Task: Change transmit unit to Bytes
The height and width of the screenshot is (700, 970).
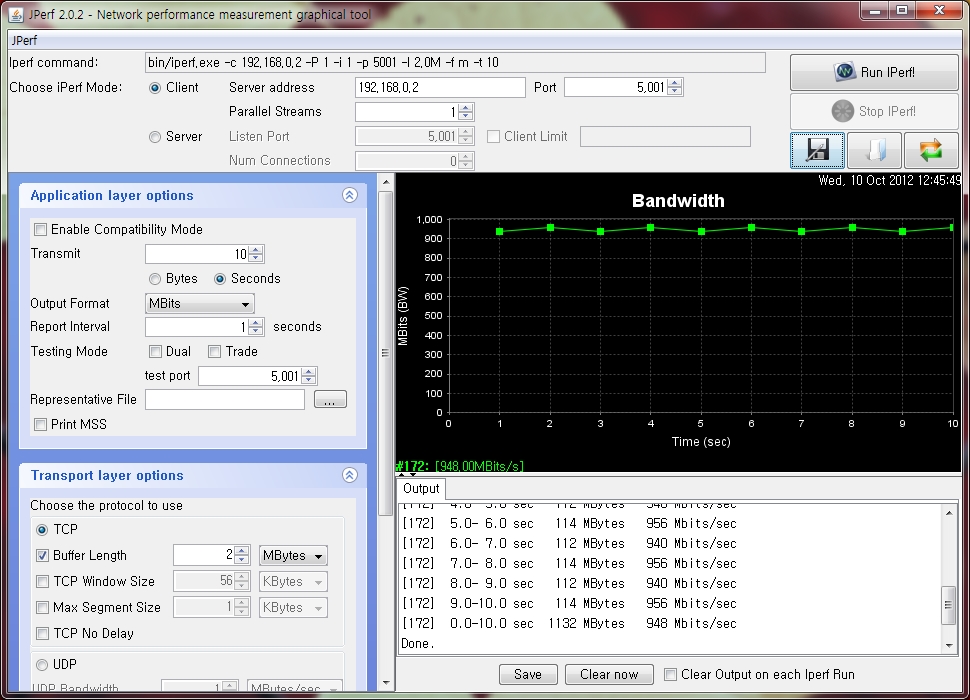Action: (x=155, y=278)
